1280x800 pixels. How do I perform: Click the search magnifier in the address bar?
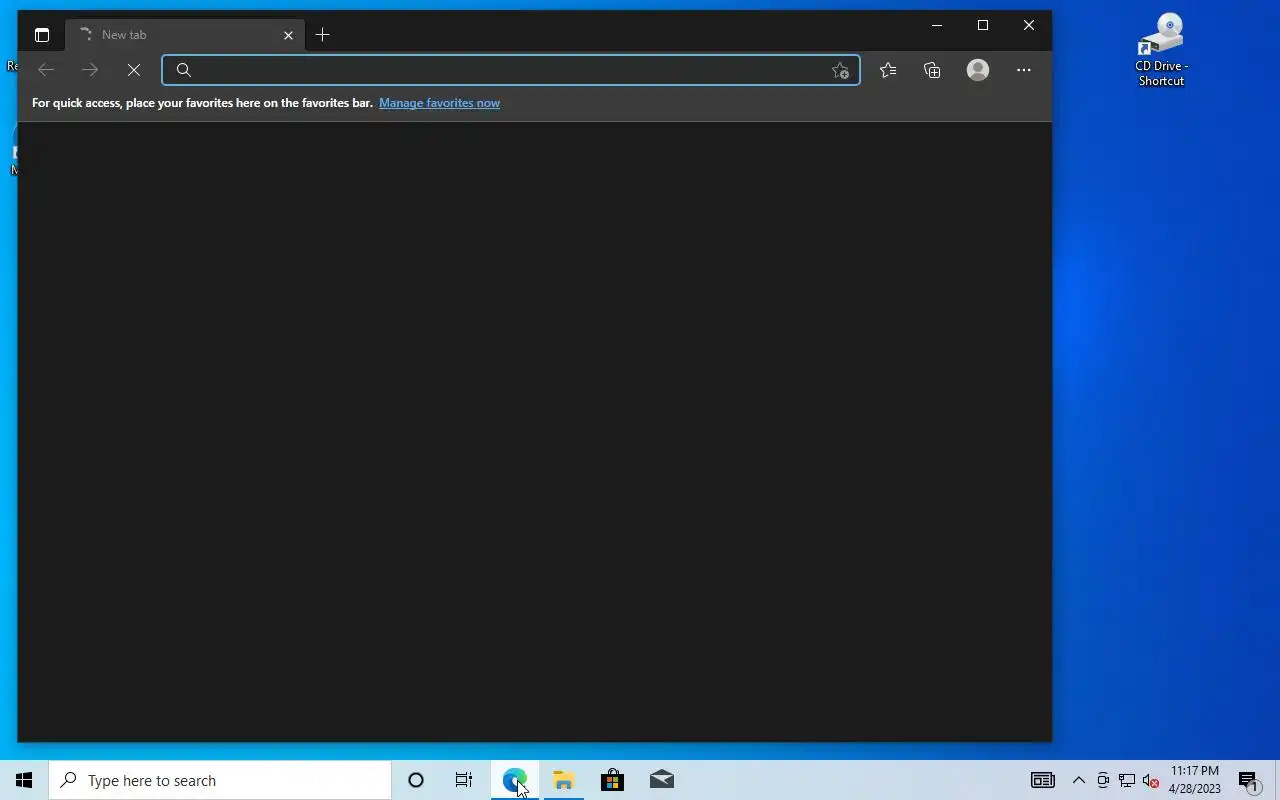point(184,70)
